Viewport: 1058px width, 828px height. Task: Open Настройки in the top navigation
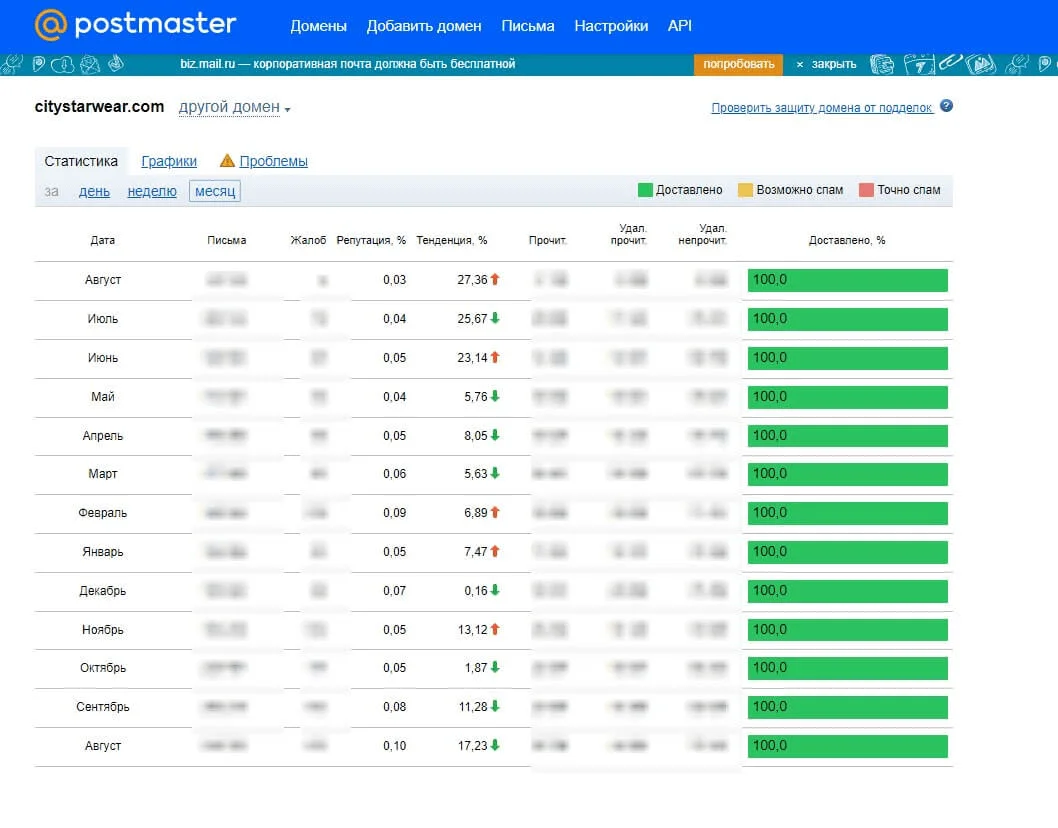coord(611,26)
